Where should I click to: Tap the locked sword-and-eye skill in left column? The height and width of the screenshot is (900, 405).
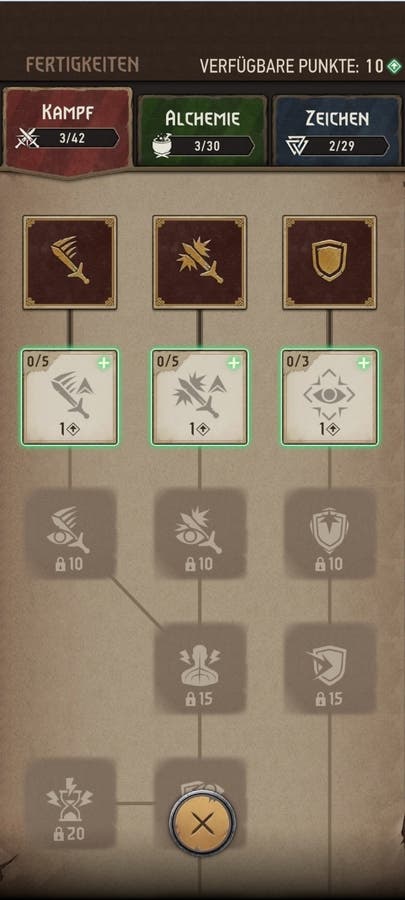(70, 533)
